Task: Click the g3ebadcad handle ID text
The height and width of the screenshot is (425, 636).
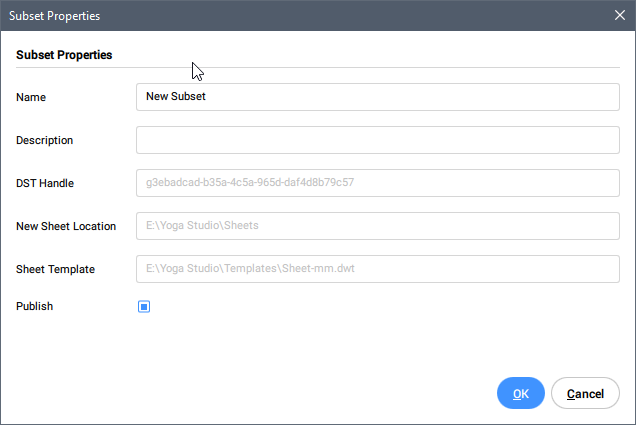Action: click(x=250, y=183)
